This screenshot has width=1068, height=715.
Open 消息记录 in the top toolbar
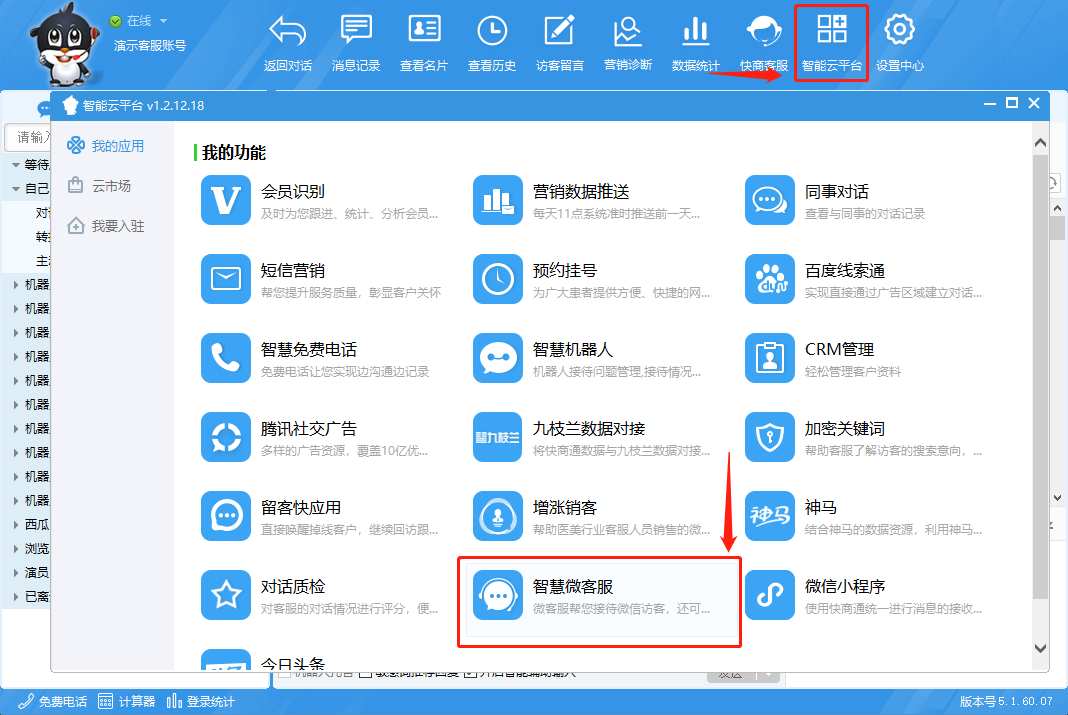coord(356,42)
